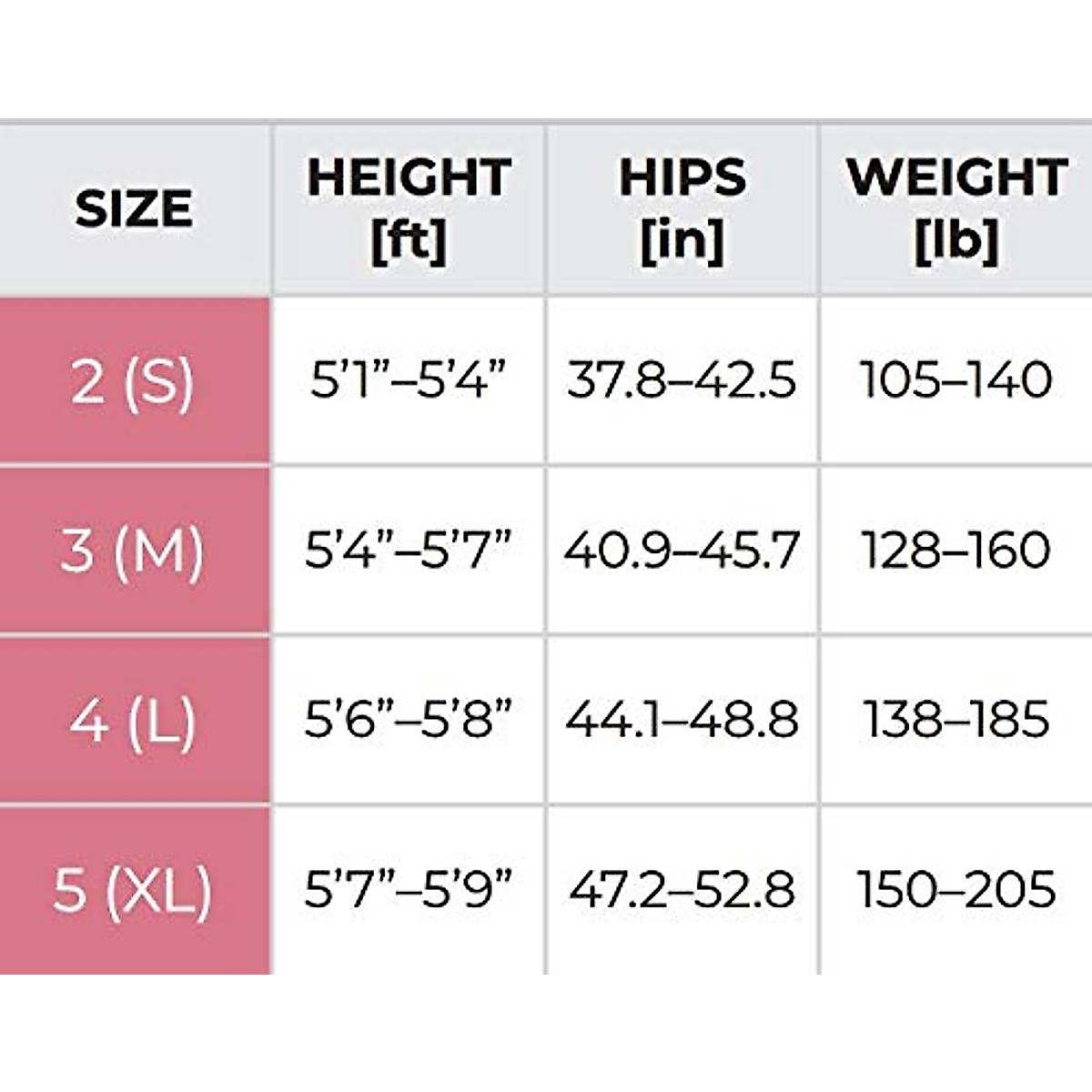Click the HIPS [in] column header
This screenshot has height=1092, width=1092.
click(x=682, y=209)
